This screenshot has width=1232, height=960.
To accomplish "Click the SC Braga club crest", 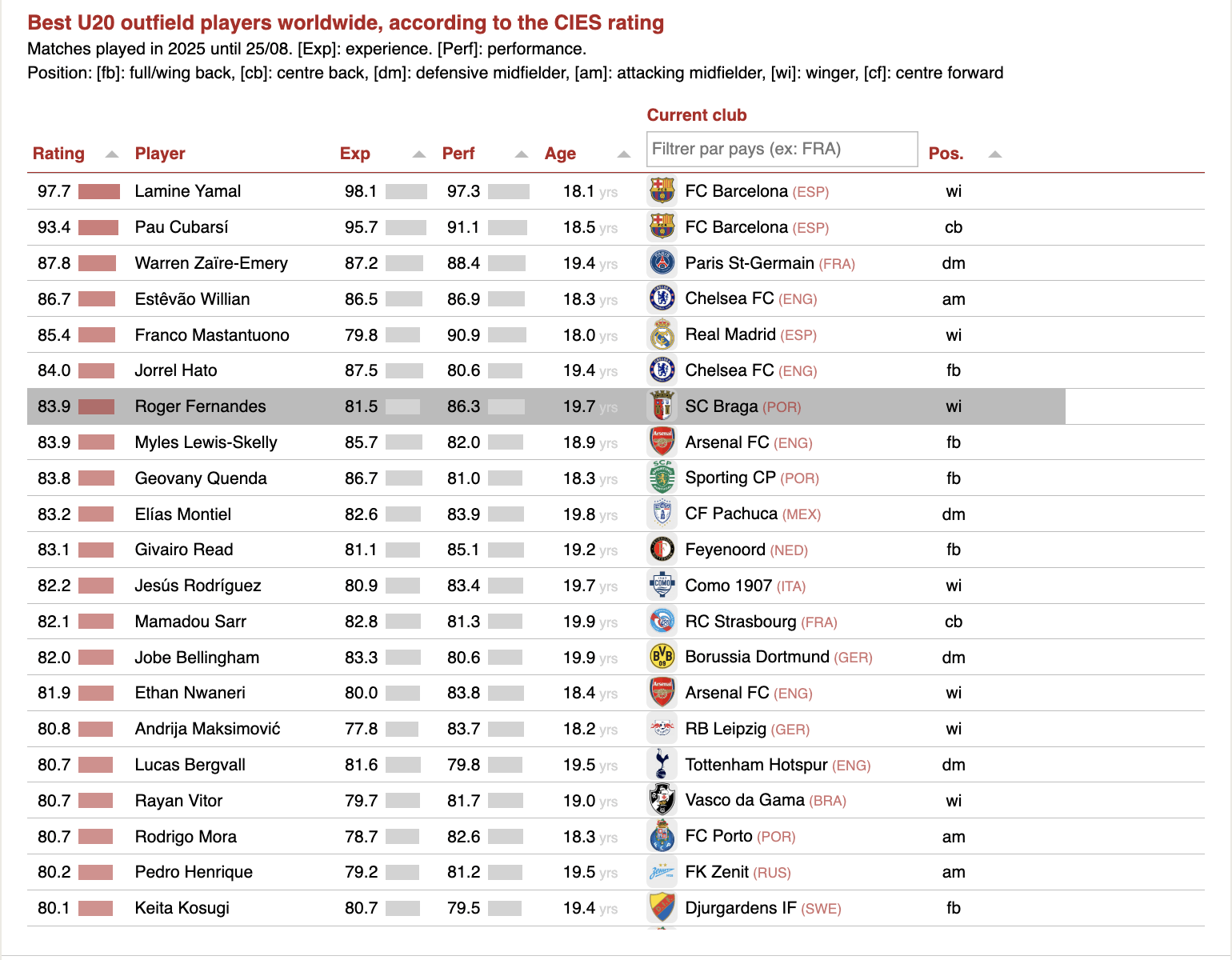I will [662, 406].
